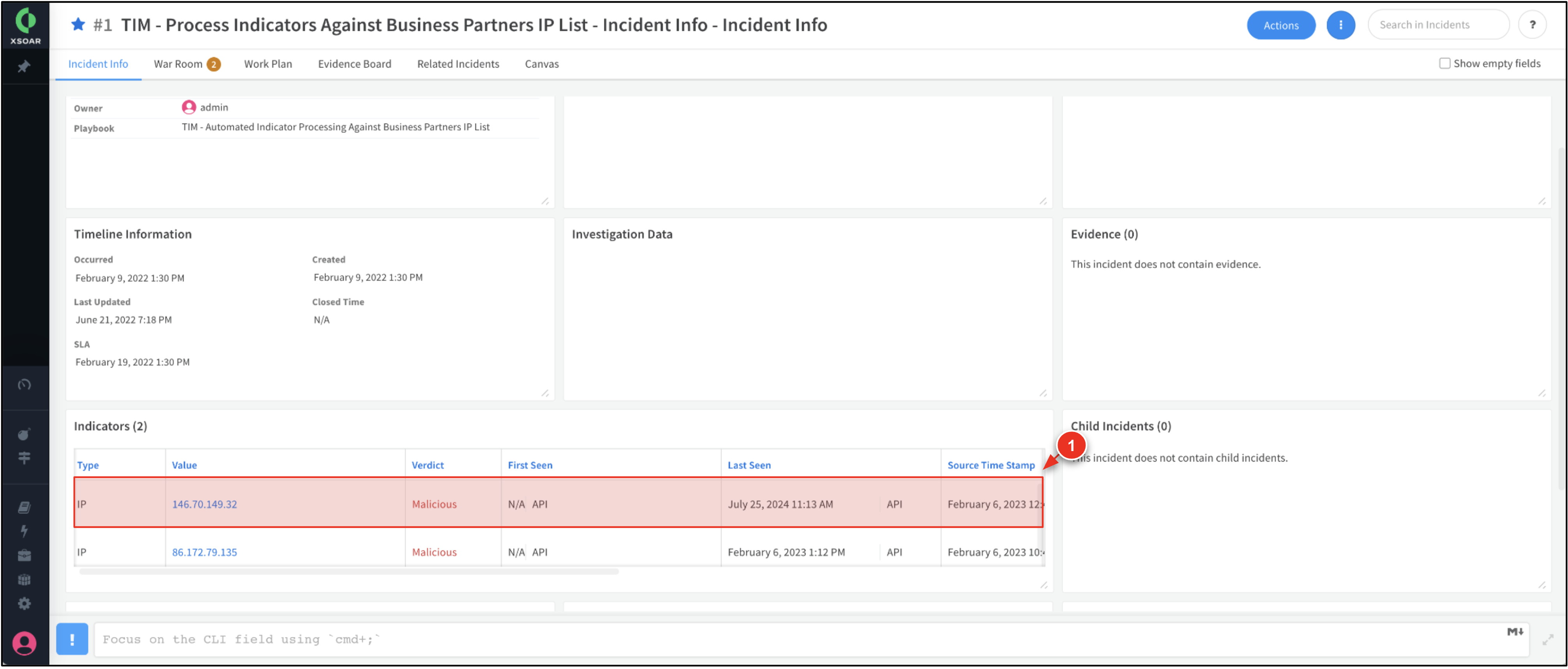
Task: Open Threat Intel bomb icon in the sidebar
Action: 24,434
